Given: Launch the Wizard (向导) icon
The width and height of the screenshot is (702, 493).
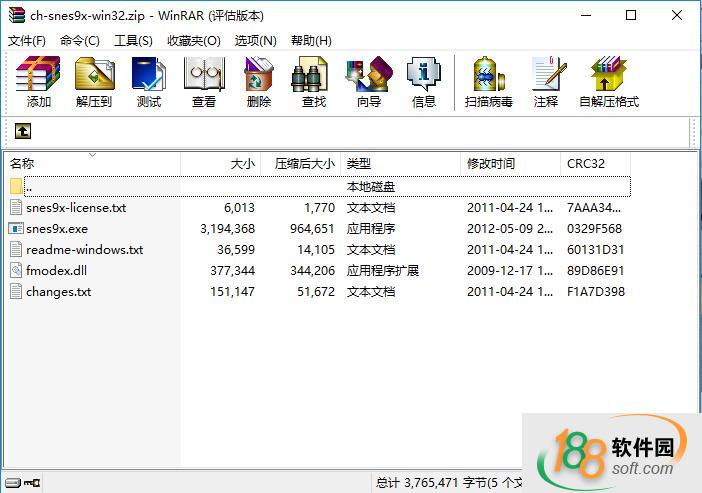Looking at the screenshot, I should coord(368,82).
